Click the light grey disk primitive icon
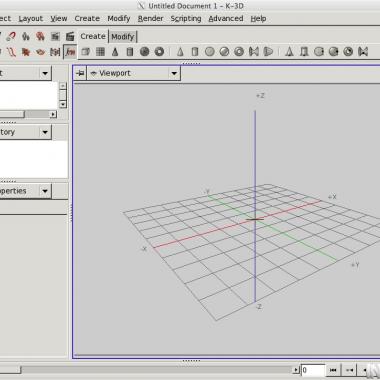380x380 pixels. (210, 52)
